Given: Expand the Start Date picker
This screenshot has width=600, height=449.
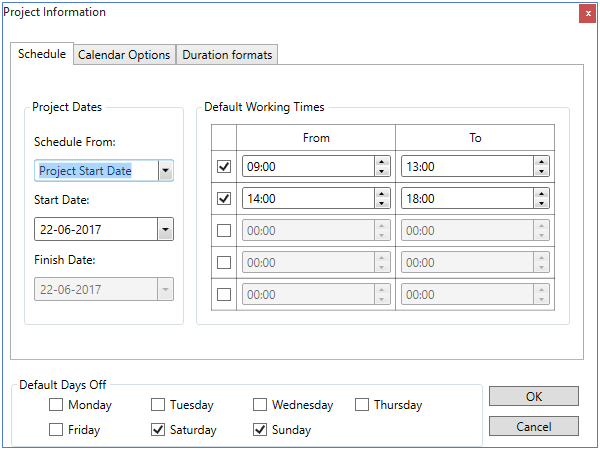Looking at the screenshot, I should 166,230.
